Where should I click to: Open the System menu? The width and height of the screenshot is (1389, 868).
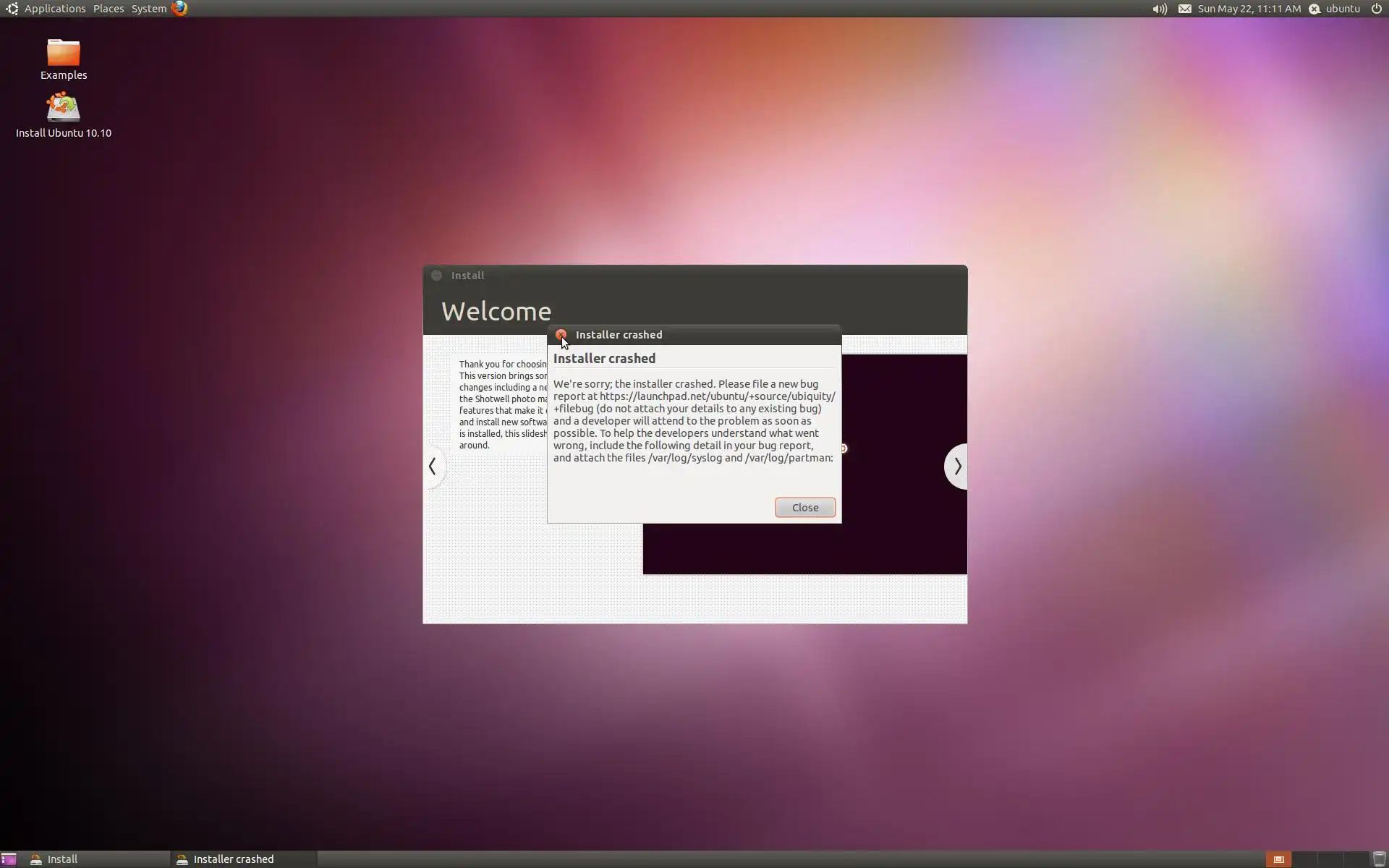click(148, 9)
